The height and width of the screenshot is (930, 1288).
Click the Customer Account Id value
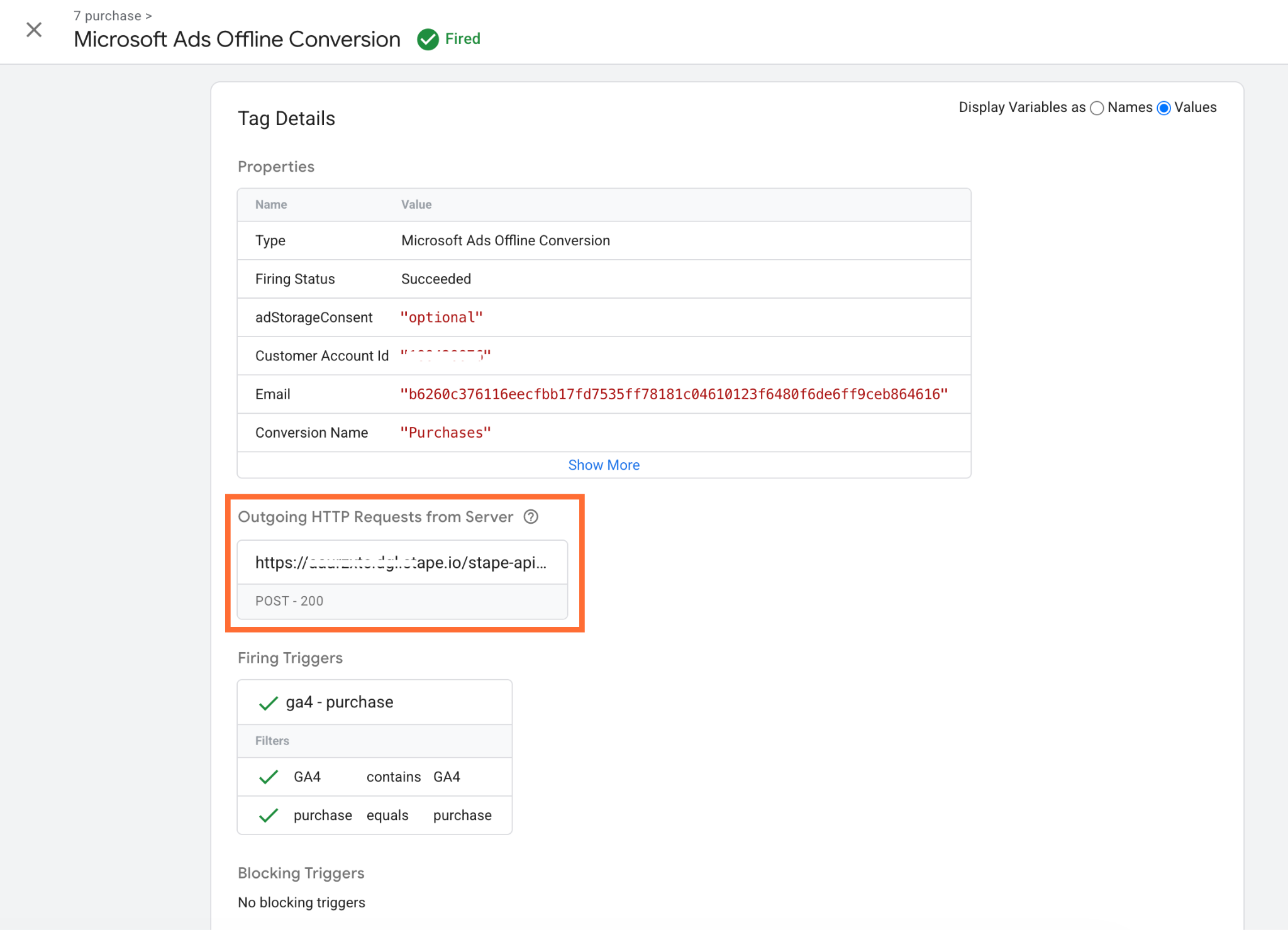(446, 356)
